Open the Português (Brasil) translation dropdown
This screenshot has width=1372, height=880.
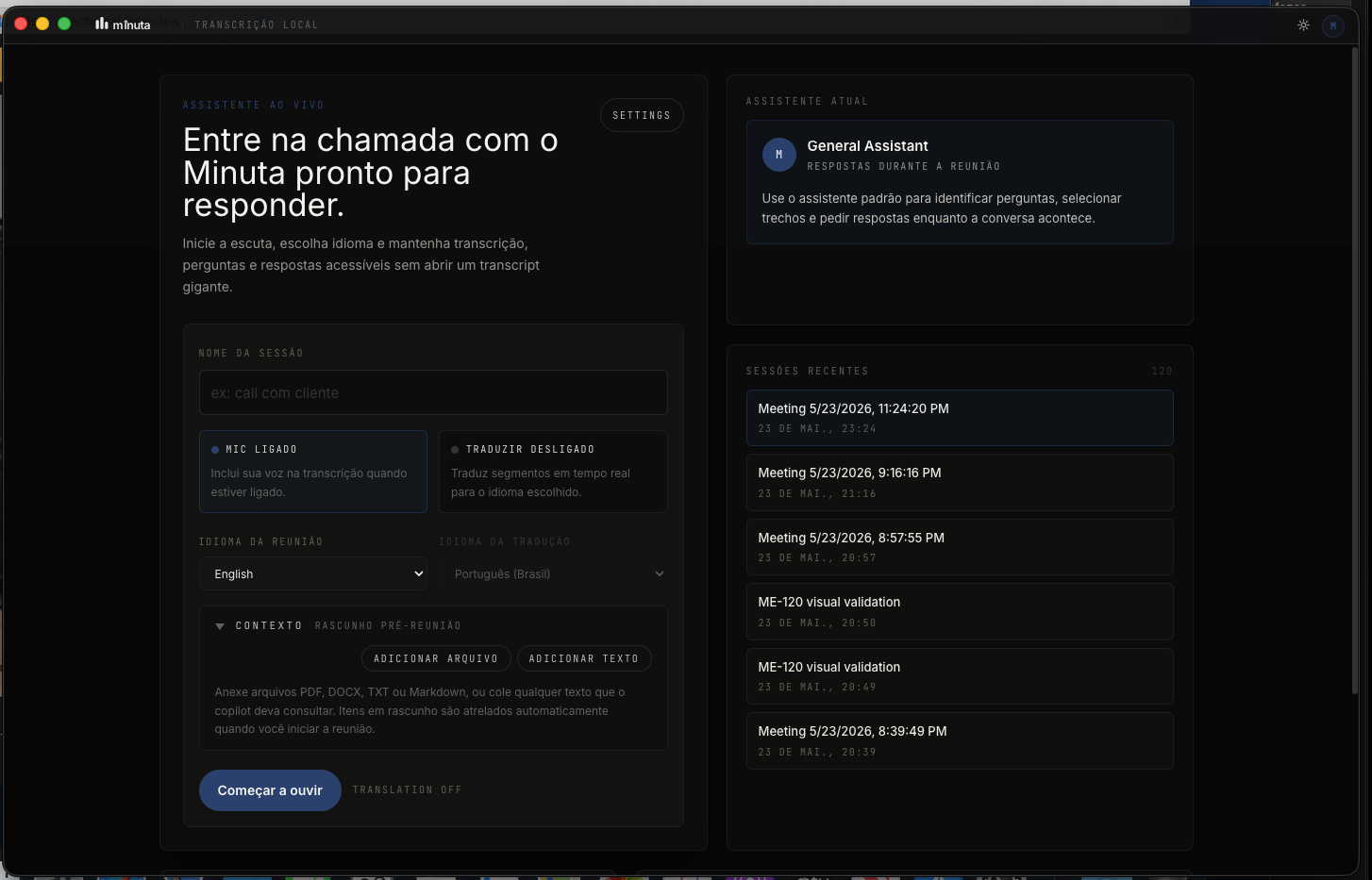(x=553, y=573)
